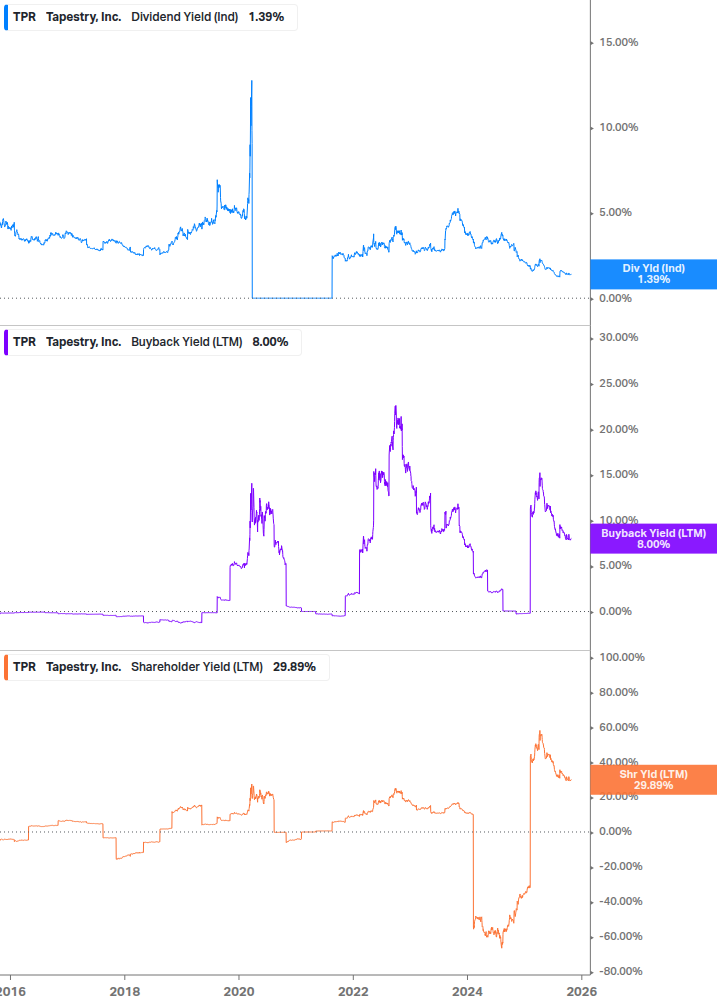Click the 2022 label on the time axis
Screen dimensions: 717x1005
[353, 991]
